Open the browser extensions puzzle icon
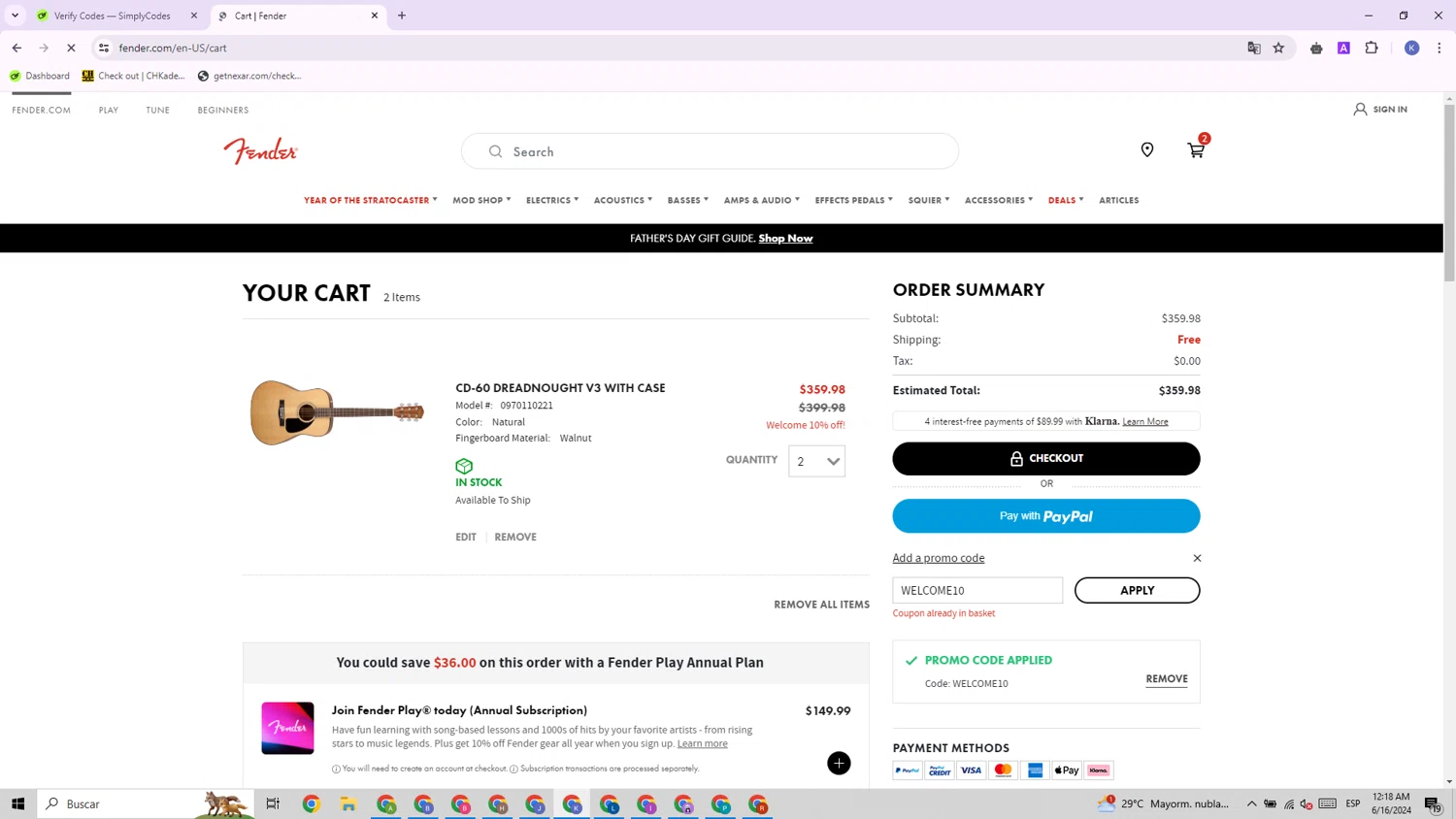 1372,48
